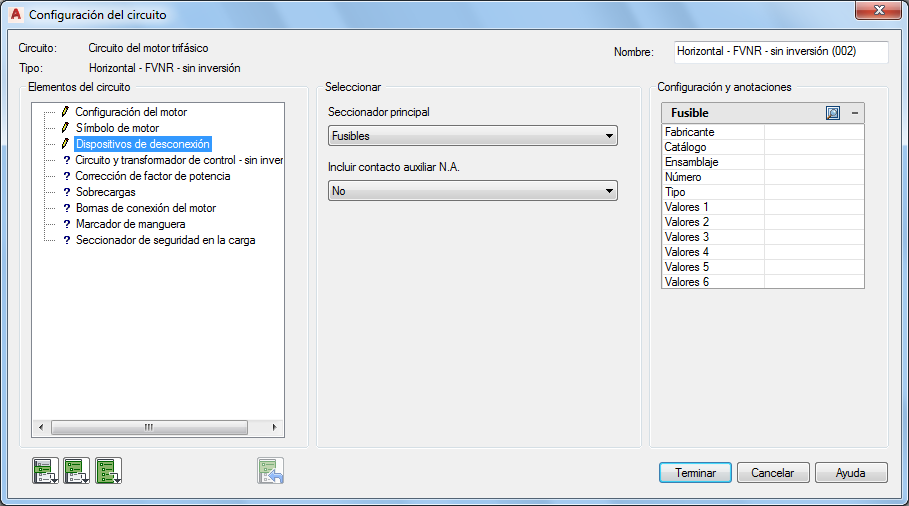
Task: Click insert elements up to highlighted one icon
Action: [77, 471]
